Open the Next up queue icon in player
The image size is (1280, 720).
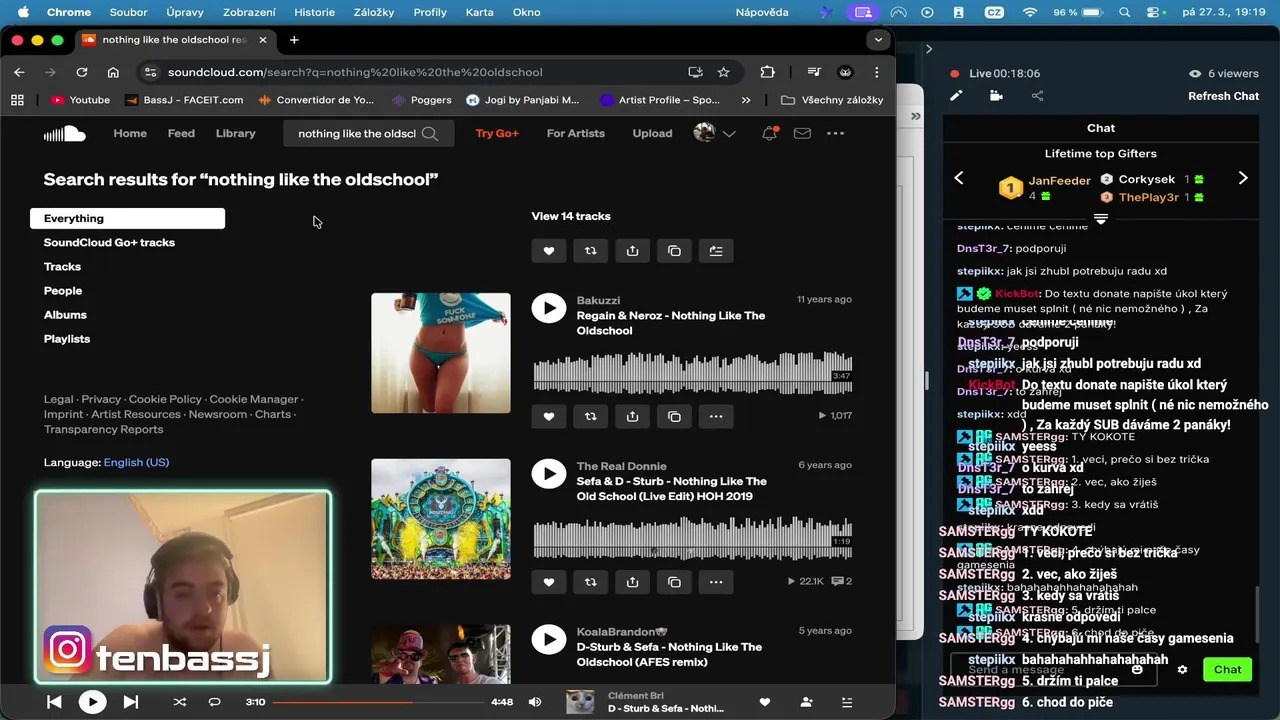847,702
